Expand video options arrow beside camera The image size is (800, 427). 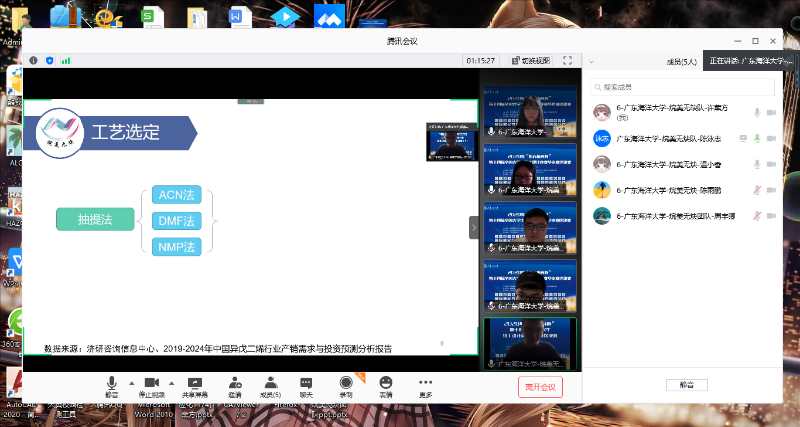click(x=170, y=383)
